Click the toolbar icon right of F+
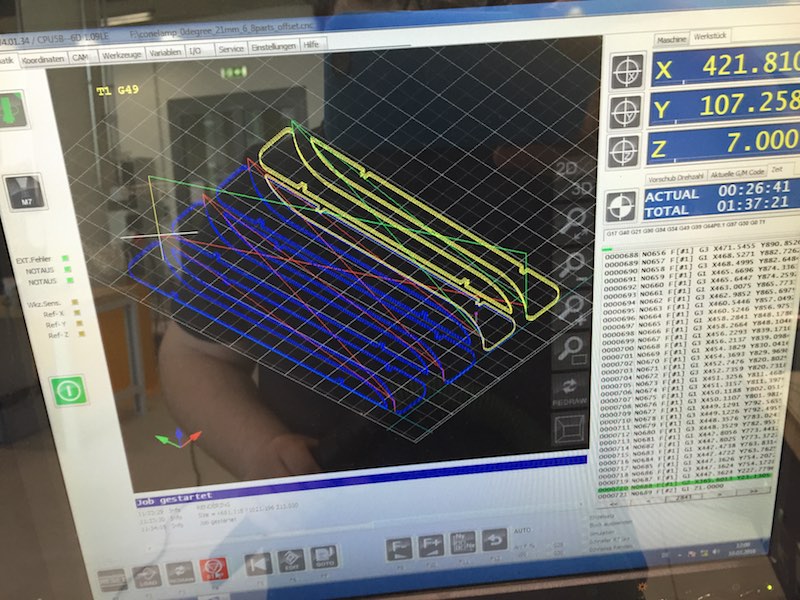The width and height of the screenshot is (800, 600). (x=462, y=543)
